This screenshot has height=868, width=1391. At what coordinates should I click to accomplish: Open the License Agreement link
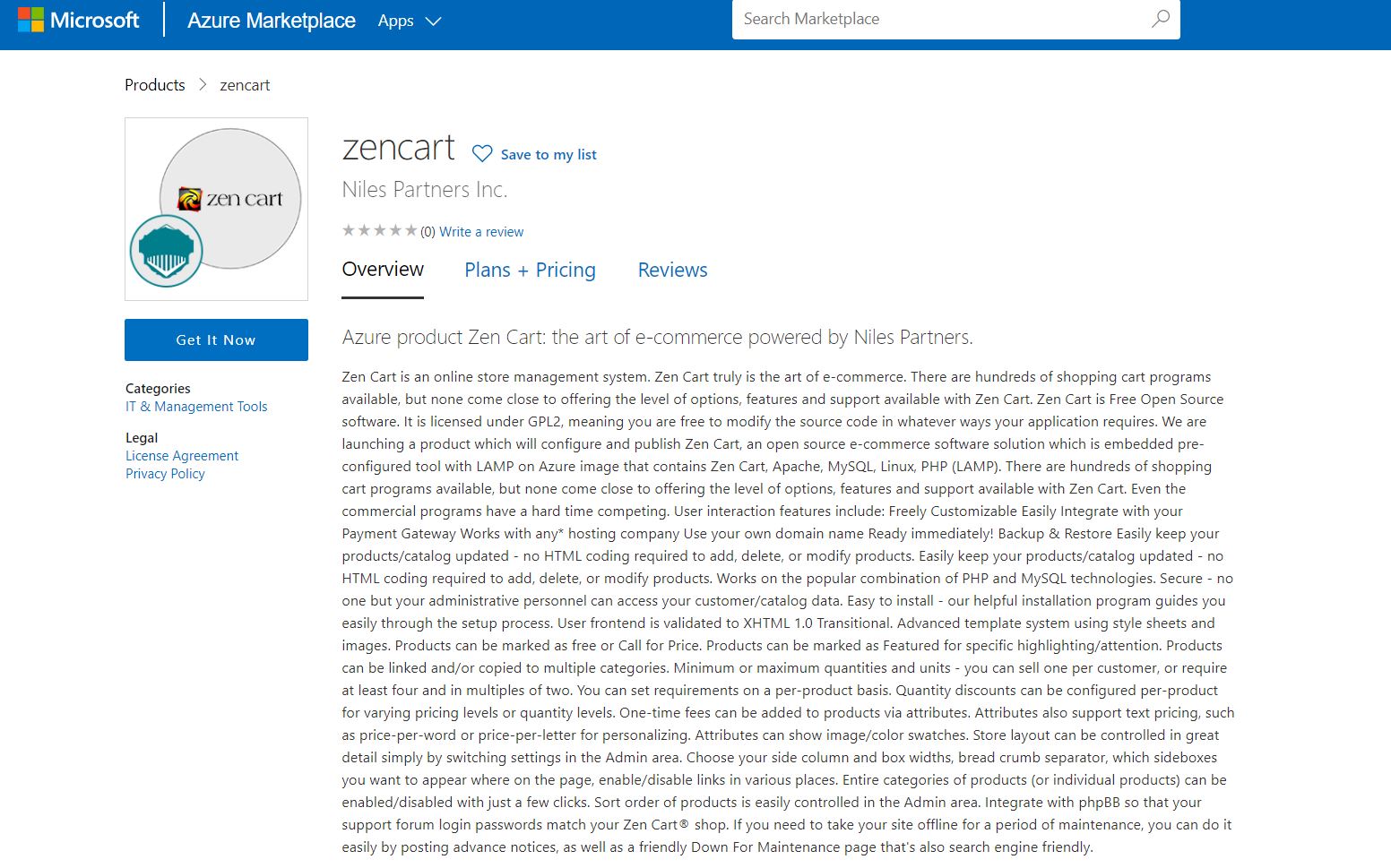[x=182, y=456]
